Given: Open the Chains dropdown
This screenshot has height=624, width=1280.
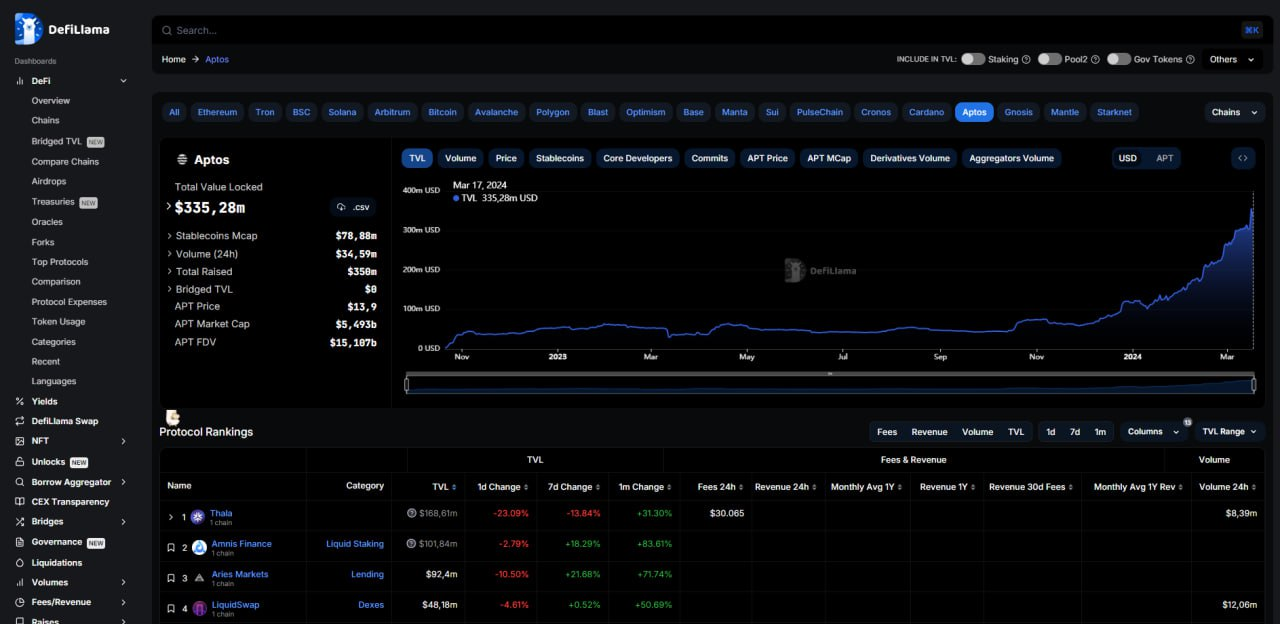Looking at the screenshot, I should pos(1235,112).
